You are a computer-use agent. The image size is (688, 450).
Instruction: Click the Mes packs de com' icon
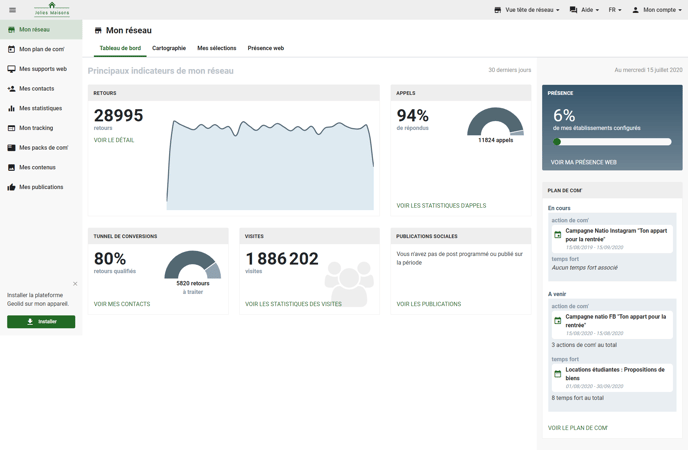(11, 148)
